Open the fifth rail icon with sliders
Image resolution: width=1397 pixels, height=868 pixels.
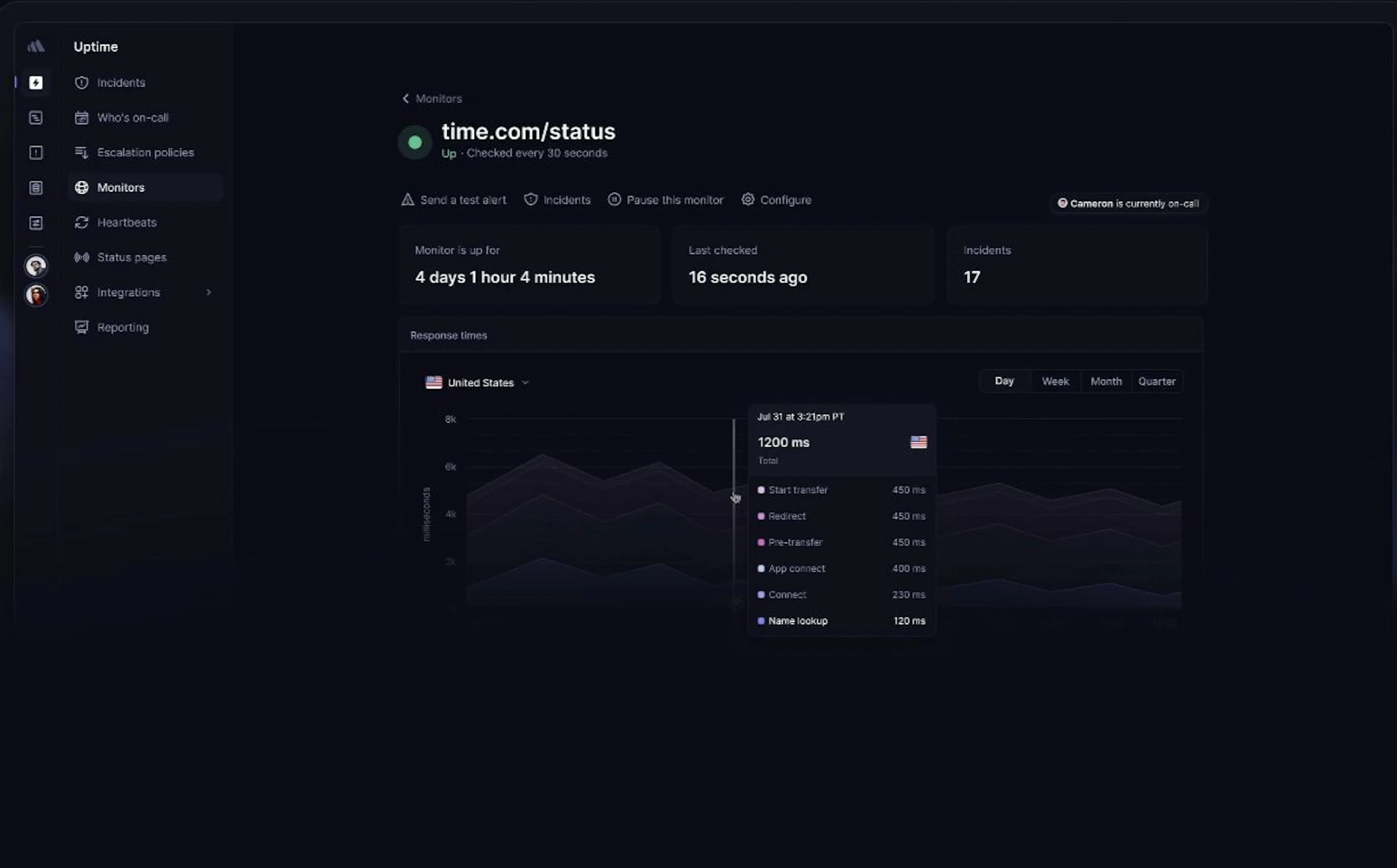[x=36, y=223]
